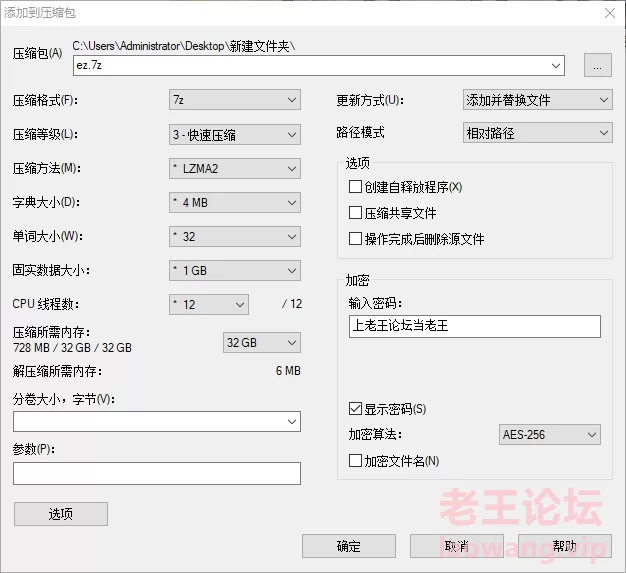Screen dimensions: 626x573
Task: Click the browse button with three dots
Action: point(598,65)
